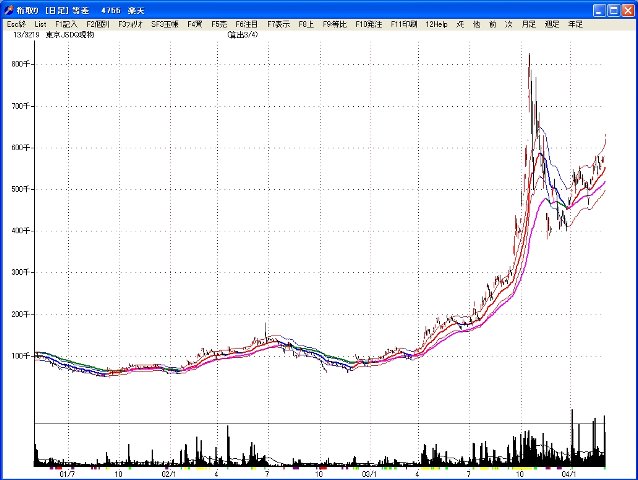Open the F7表示 display menu
This screenshot has height=480, width=638.
pyautogui.click(x=279, y=22)
